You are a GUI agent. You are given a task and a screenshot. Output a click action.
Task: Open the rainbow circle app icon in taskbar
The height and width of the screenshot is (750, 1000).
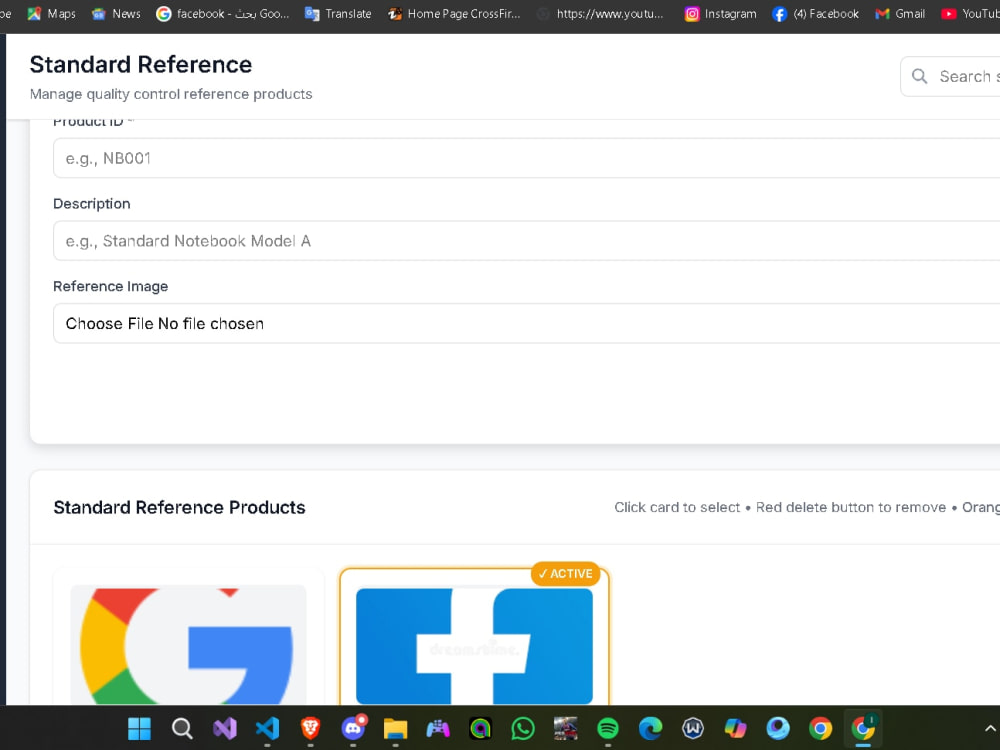(480, 728)
